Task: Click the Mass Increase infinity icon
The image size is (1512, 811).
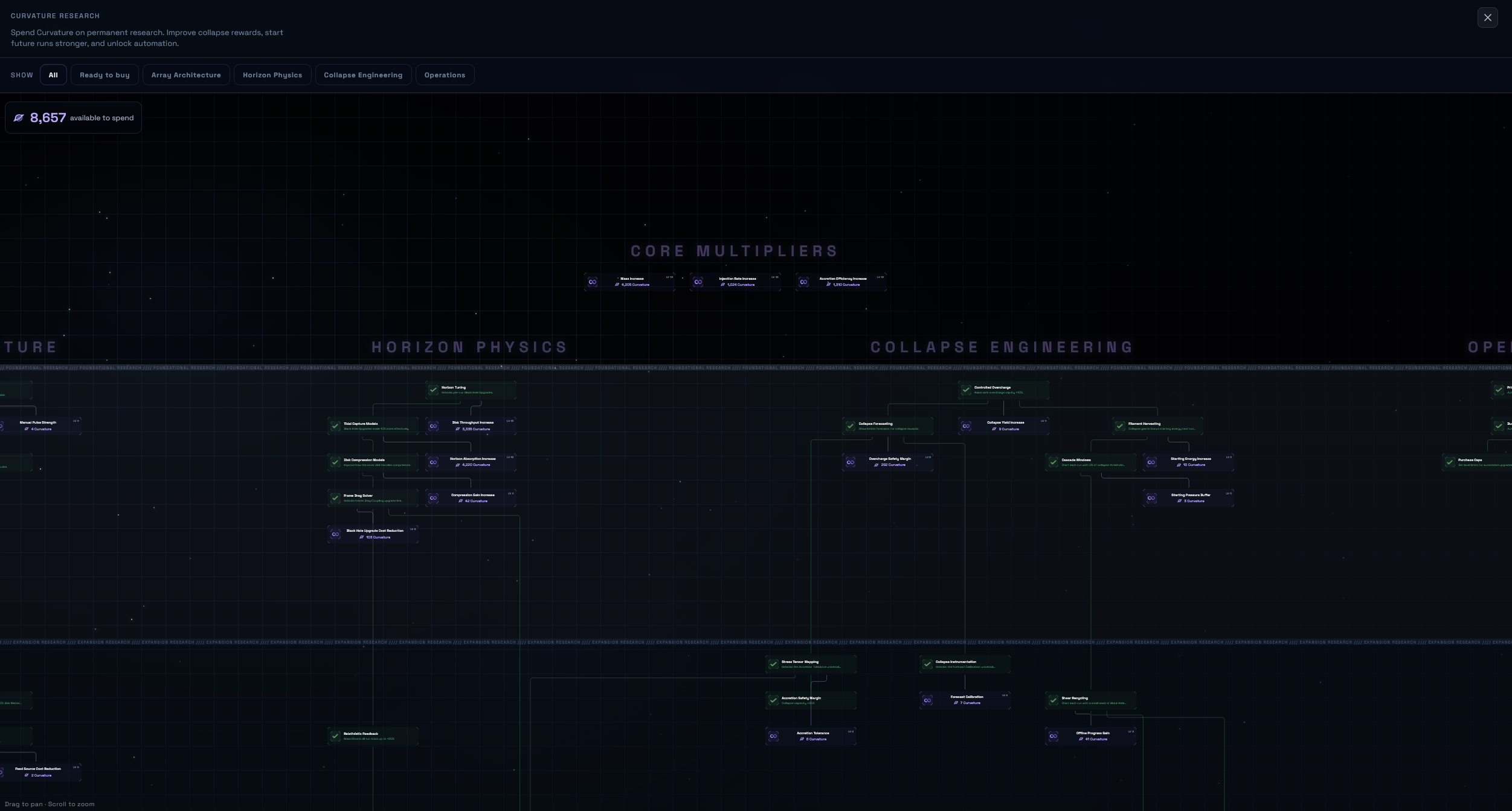Action: [x=593, y=282]
